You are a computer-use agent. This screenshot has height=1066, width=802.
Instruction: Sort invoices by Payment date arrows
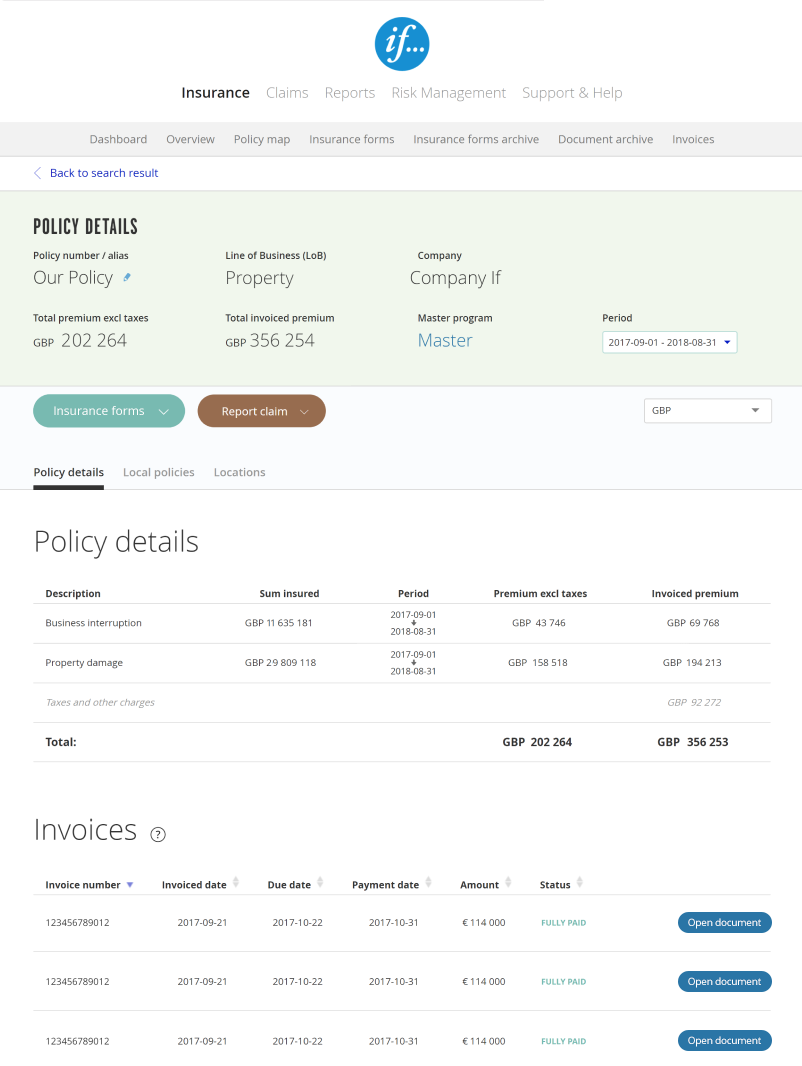click(428, 883)
